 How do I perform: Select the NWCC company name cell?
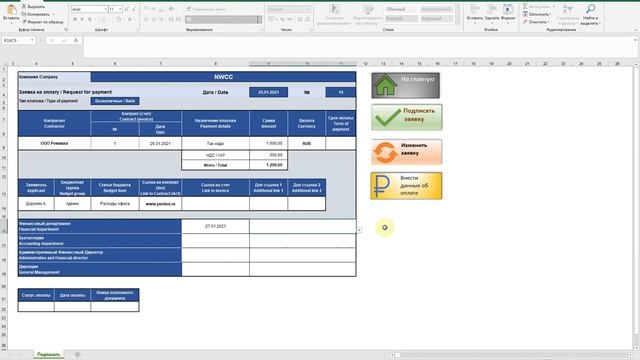(x=223, y=77)
